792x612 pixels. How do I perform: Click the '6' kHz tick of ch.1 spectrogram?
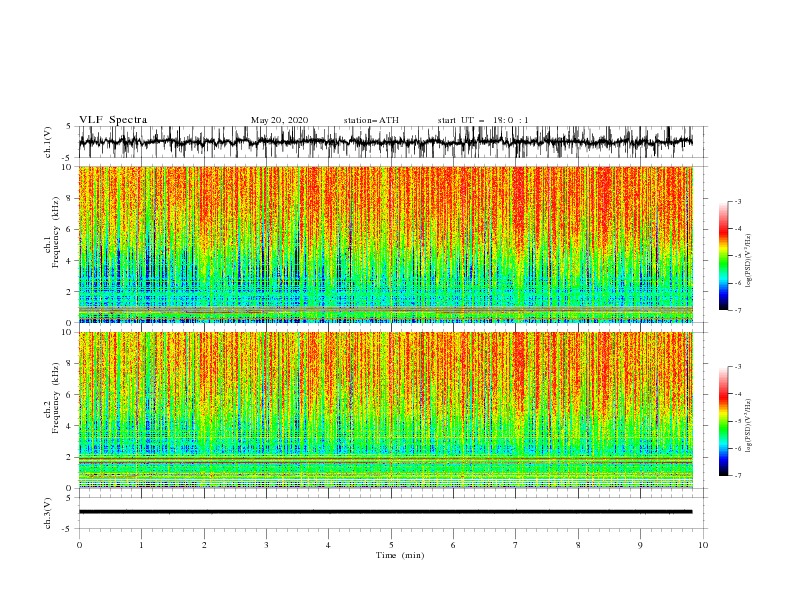pyautogui.click(x=70, y=229)
